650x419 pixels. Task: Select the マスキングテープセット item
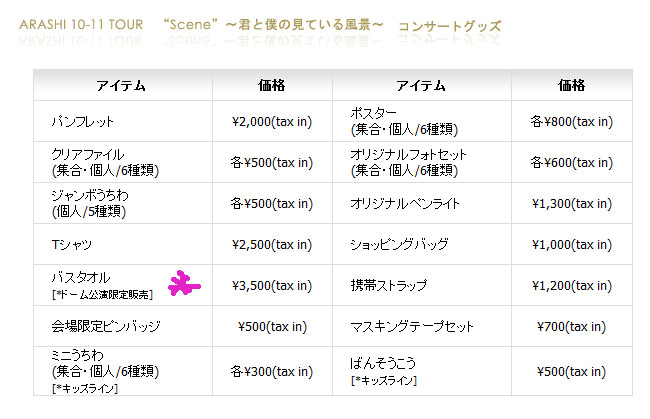coord(412,327)
